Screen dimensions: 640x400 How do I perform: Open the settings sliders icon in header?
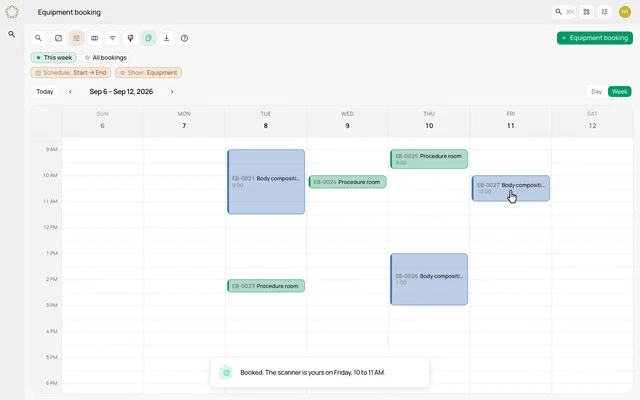pos(604,12)
